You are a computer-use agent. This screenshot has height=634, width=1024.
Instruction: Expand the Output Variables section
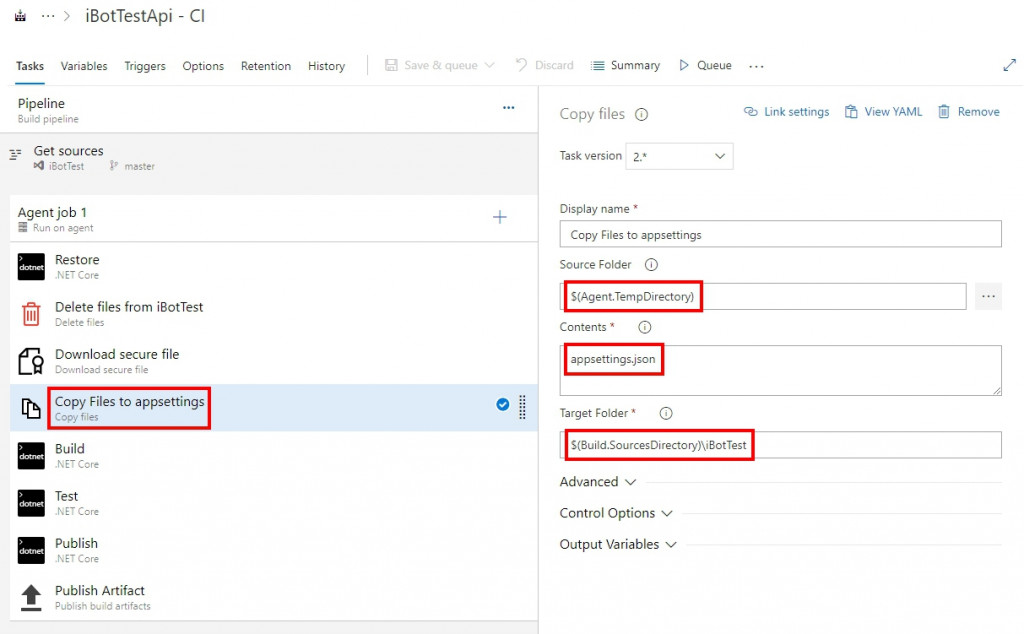618,545
